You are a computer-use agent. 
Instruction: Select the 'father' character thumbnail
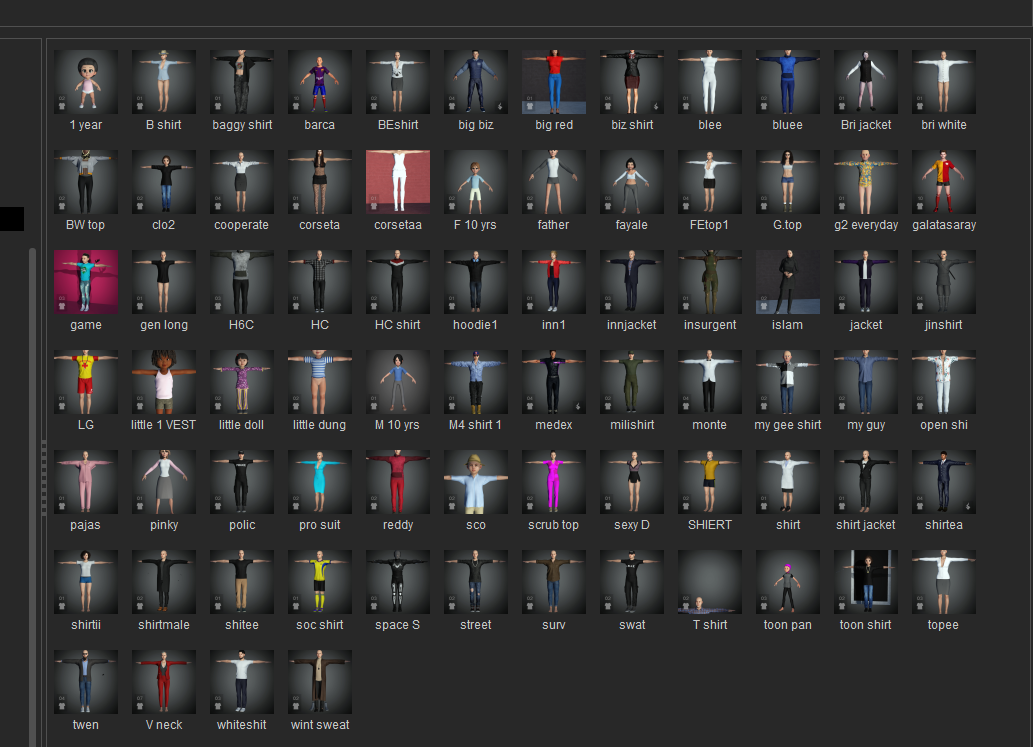pyautogui.click(x=553, y=182)
